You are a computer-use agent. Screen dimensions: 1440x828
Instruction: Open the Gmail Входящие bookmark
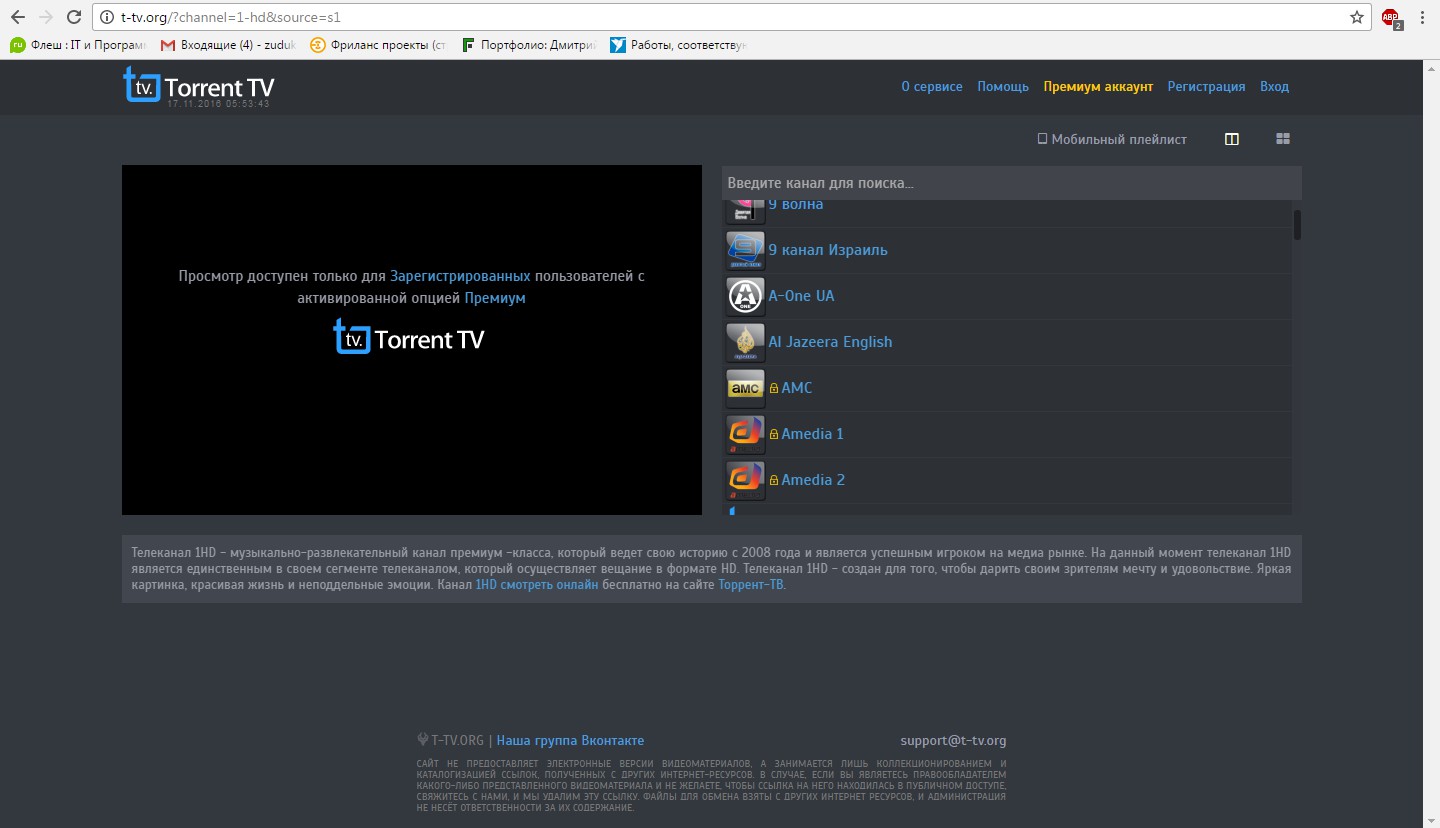tap(228, 45)
